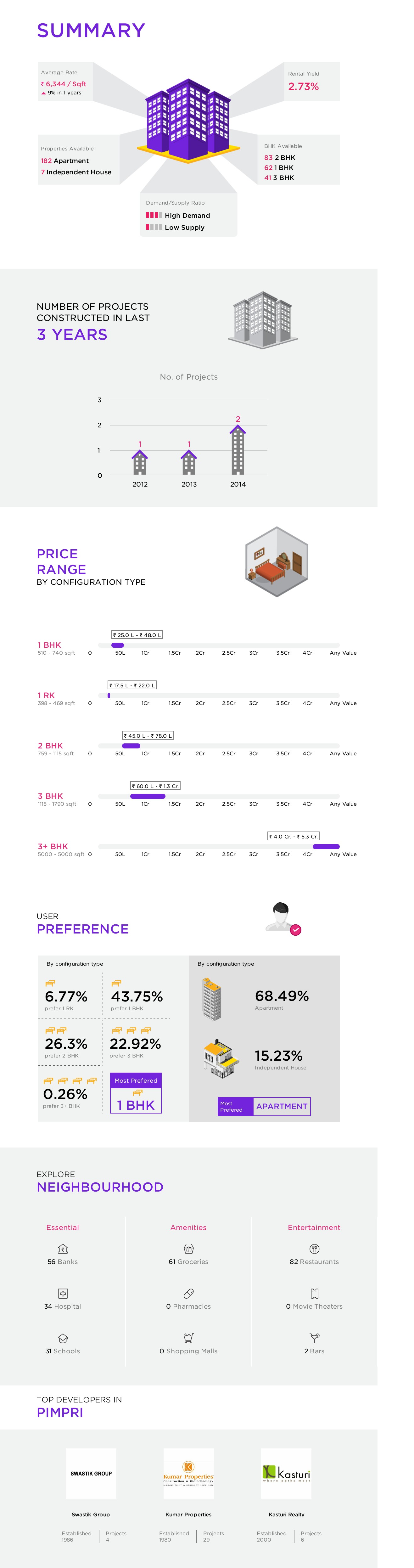Select the Kasturi Realty logo
414x1568 pixels.
(286, 1473)
